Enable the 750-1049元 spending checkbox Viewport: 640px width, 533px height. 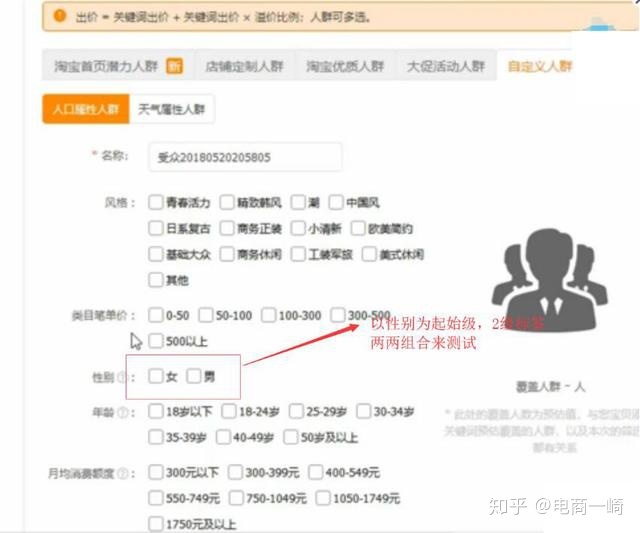click(236, 498)
